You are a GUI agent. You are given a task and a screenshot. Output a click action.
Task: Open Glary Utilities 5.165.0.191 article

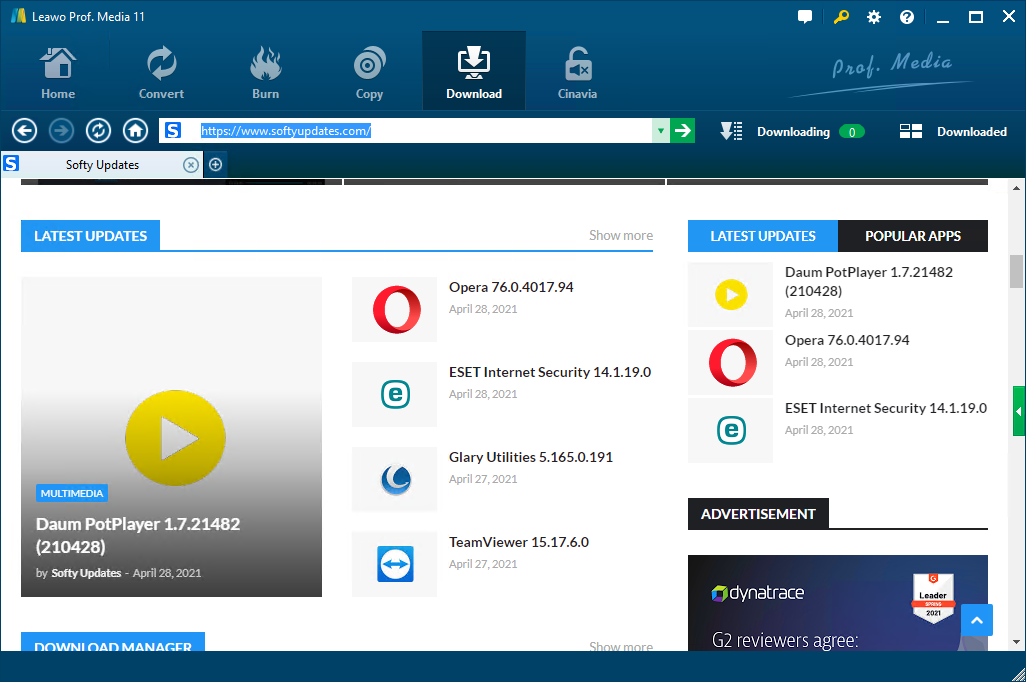point(531,457)
